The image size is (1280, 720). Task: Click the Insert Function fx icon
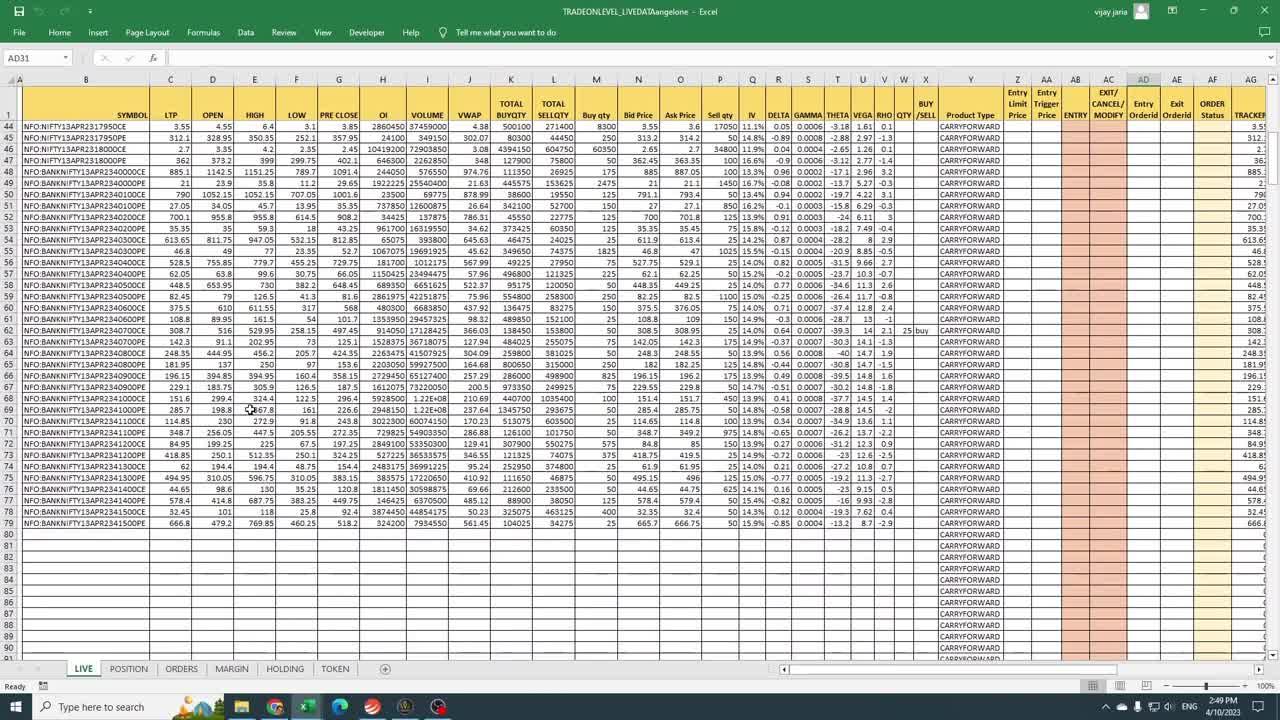coord(152,58)
